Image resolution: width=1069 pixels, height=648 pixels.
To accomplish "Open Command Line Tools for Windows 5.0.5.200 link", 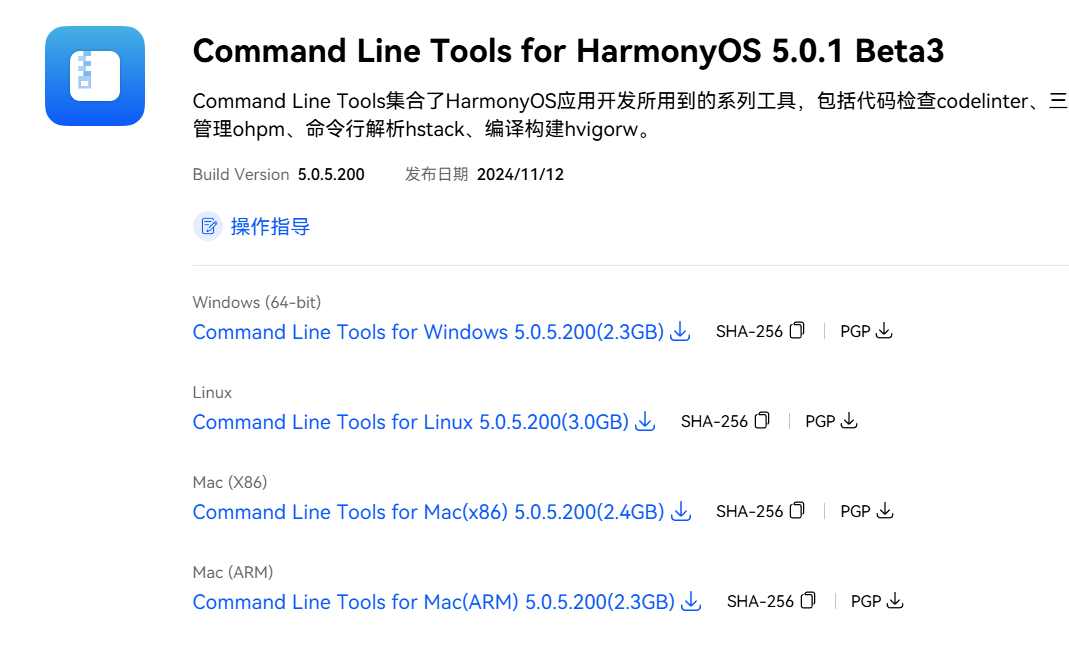I will pos(428,332).
